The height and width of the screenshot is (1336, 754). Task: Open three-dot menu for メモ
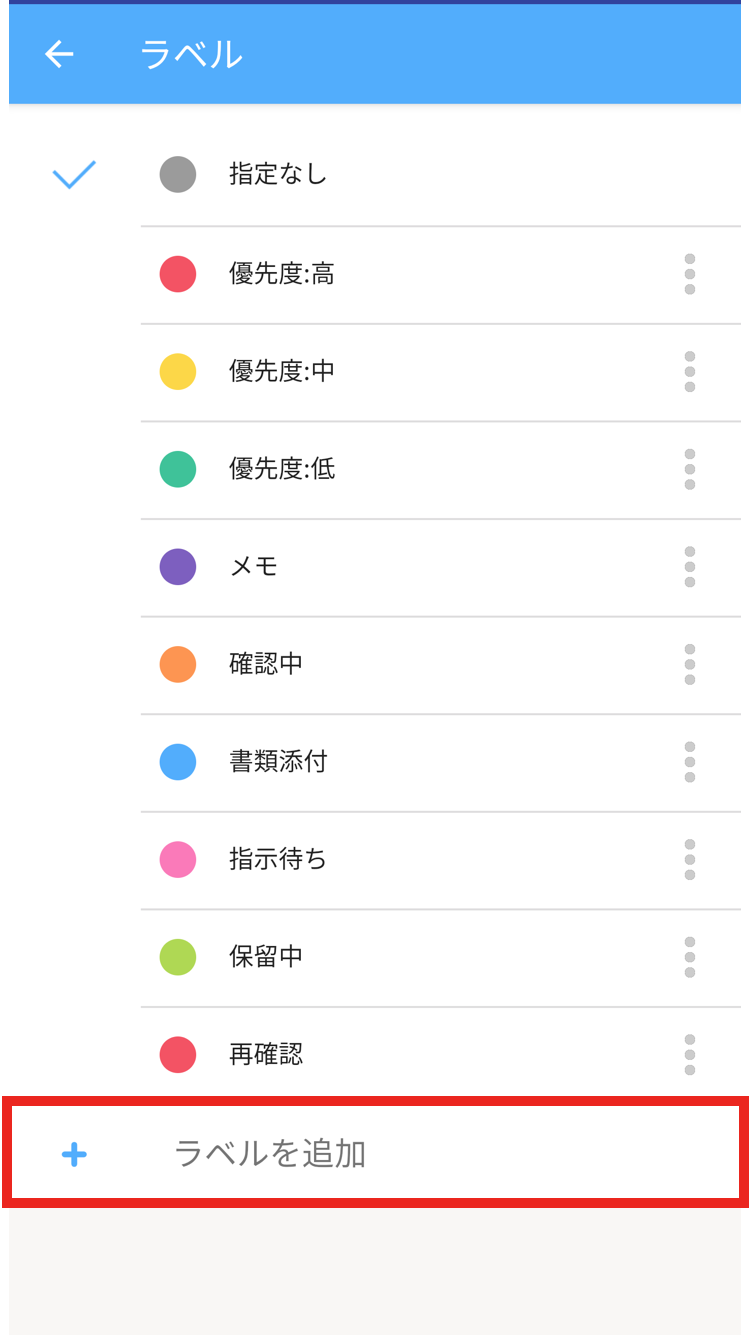tap(689, 567)
